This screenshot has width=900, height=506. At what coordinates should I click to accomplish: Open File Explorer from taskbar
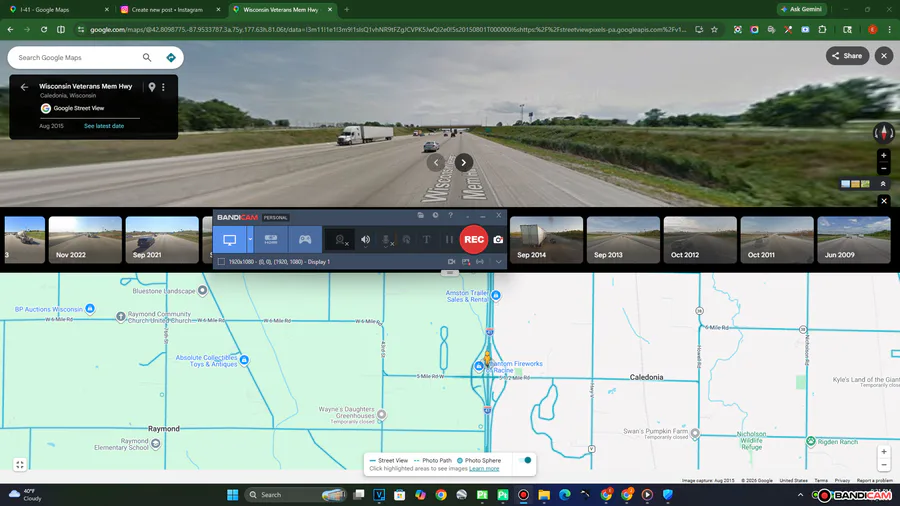point(544,495)
